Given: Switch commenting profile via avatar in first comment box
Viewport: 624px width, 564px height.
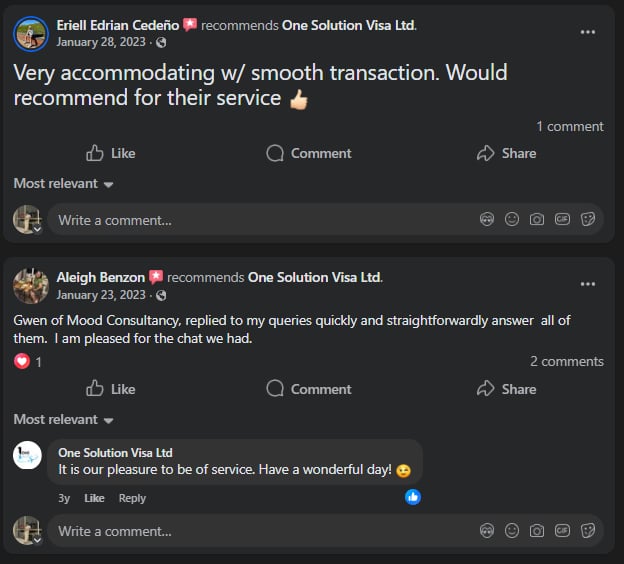Looking at the screenshot, I should click(x=27, y=219).
